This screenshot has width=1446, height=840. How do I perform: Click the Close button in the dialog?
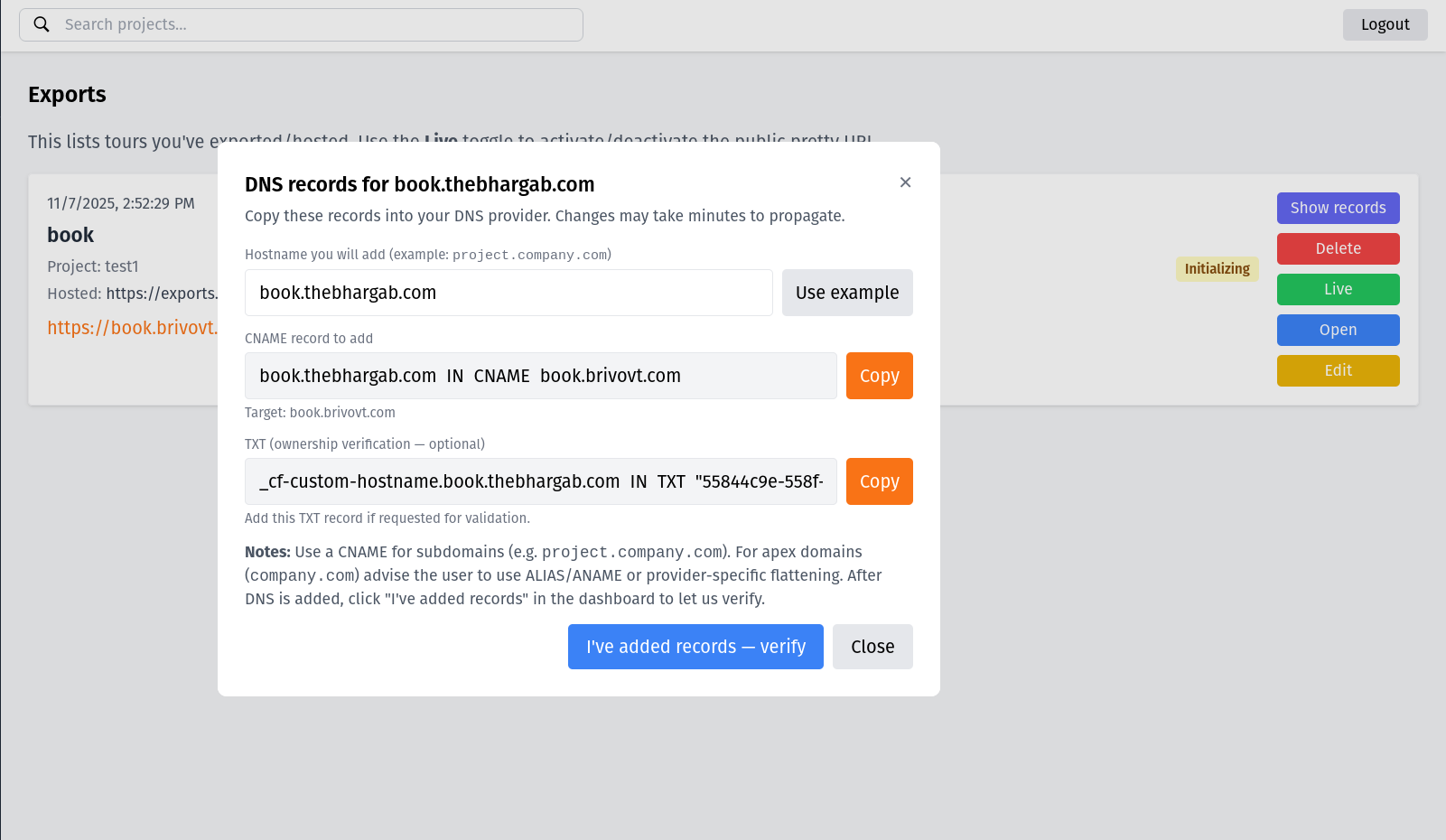coord(872,646)
